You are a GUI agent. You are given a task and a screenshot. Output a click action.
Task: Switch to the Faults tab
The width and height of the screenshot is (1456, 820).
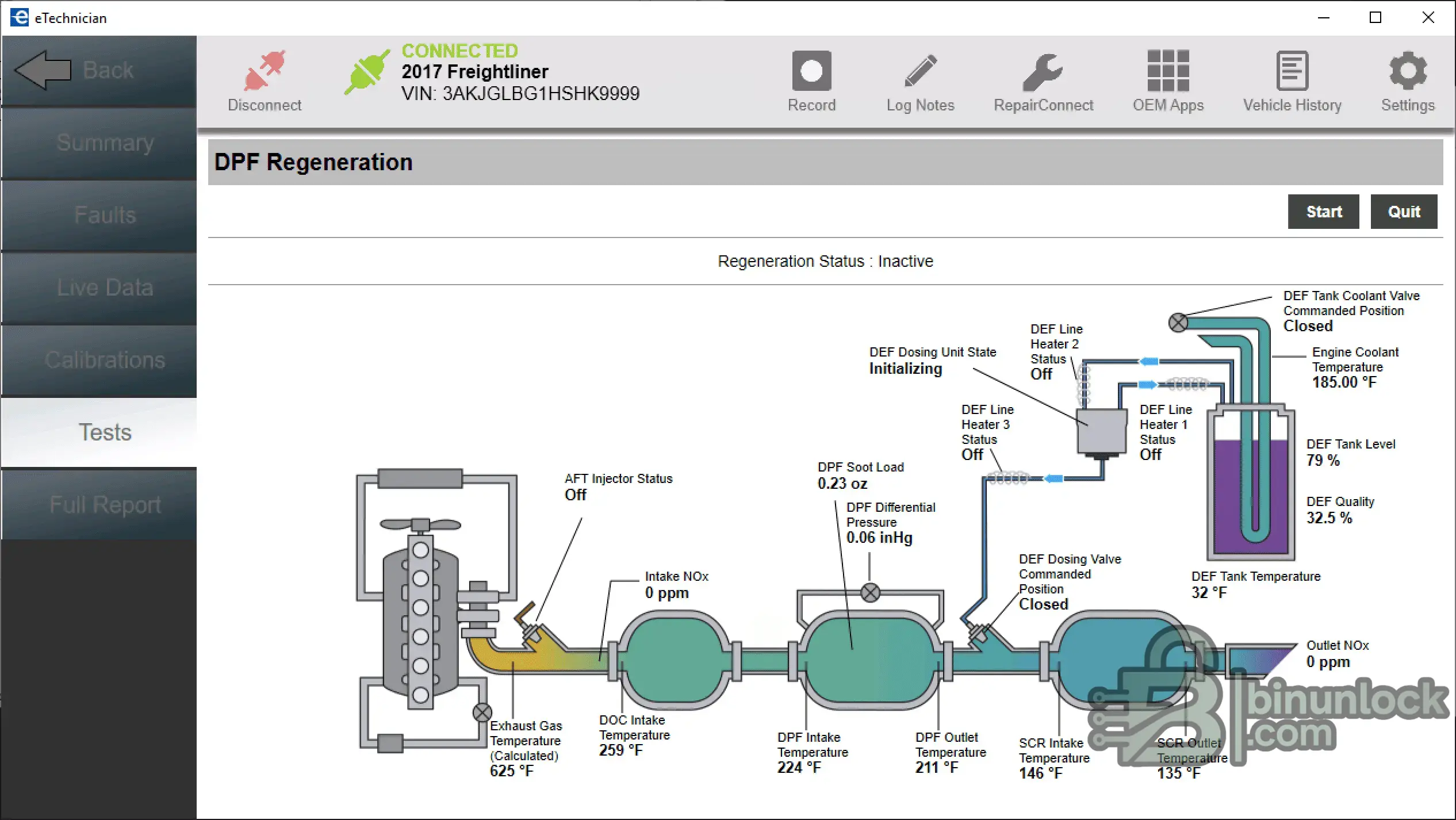[99, 216]
